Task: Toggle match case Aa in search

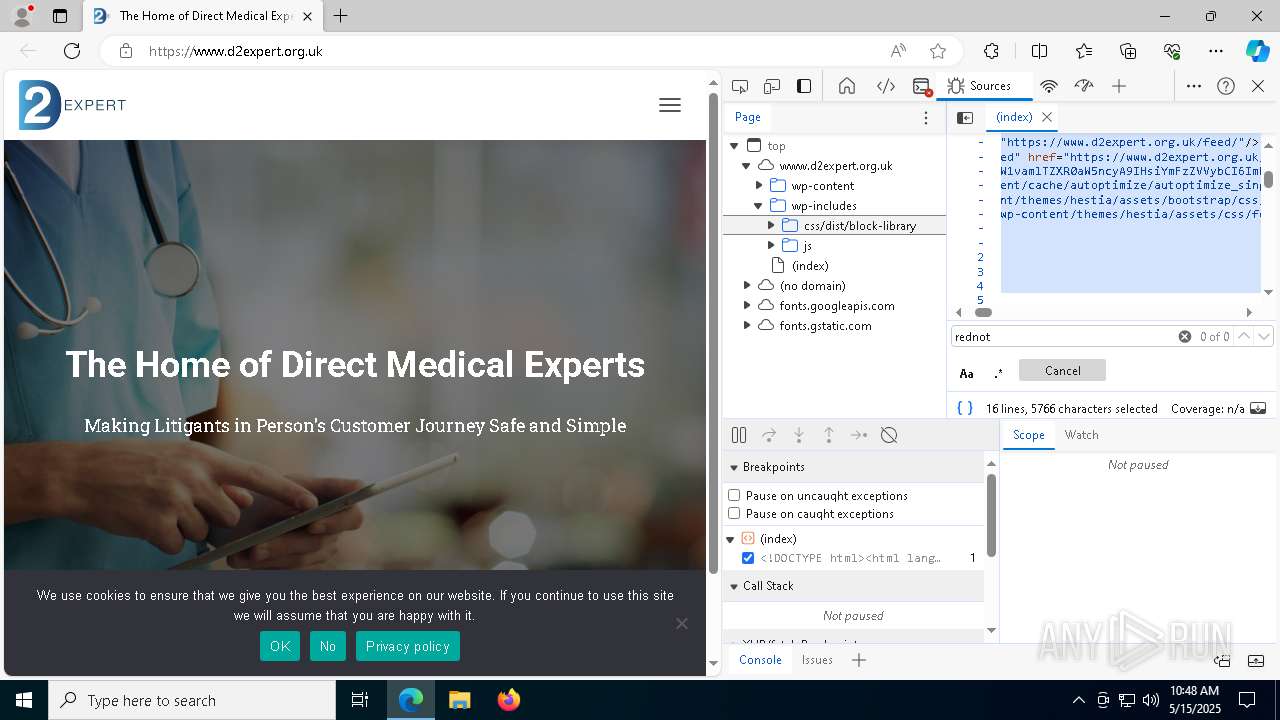Action: click(x=967, y=373)
